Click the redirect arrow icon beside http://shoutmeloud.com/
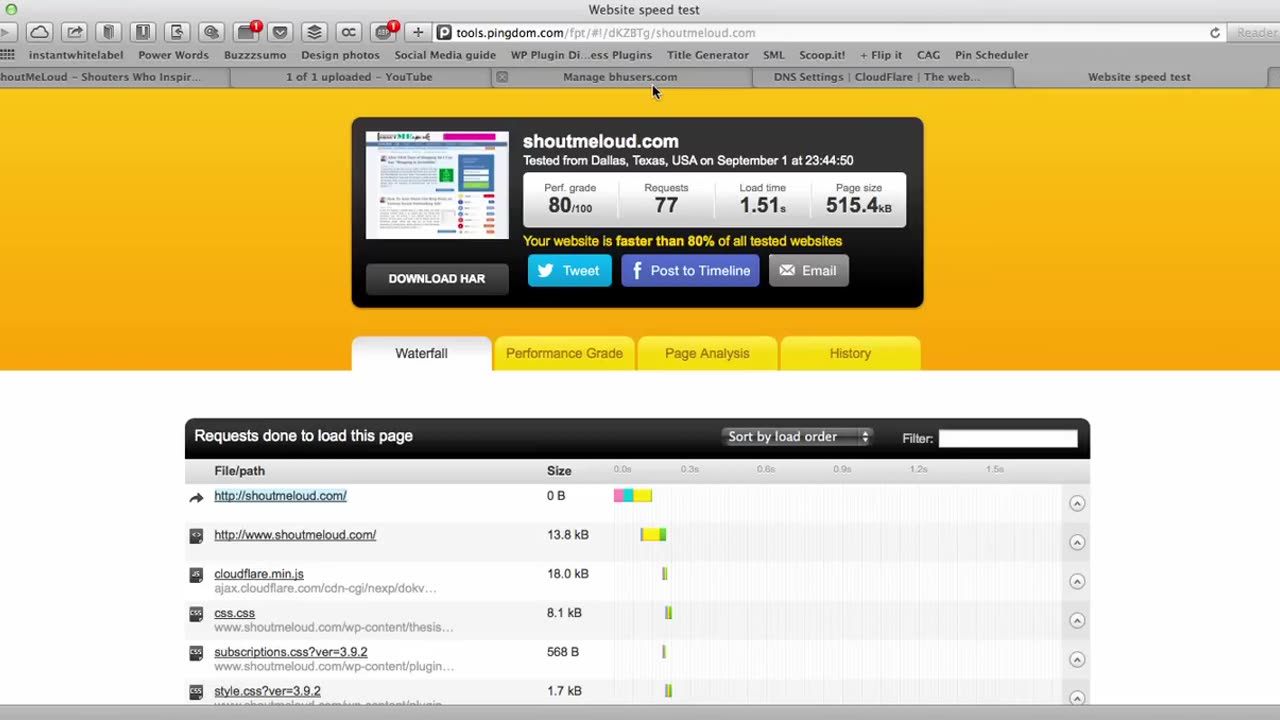Viewport: 1280px width, 720px height. click(x=196, y=497)
